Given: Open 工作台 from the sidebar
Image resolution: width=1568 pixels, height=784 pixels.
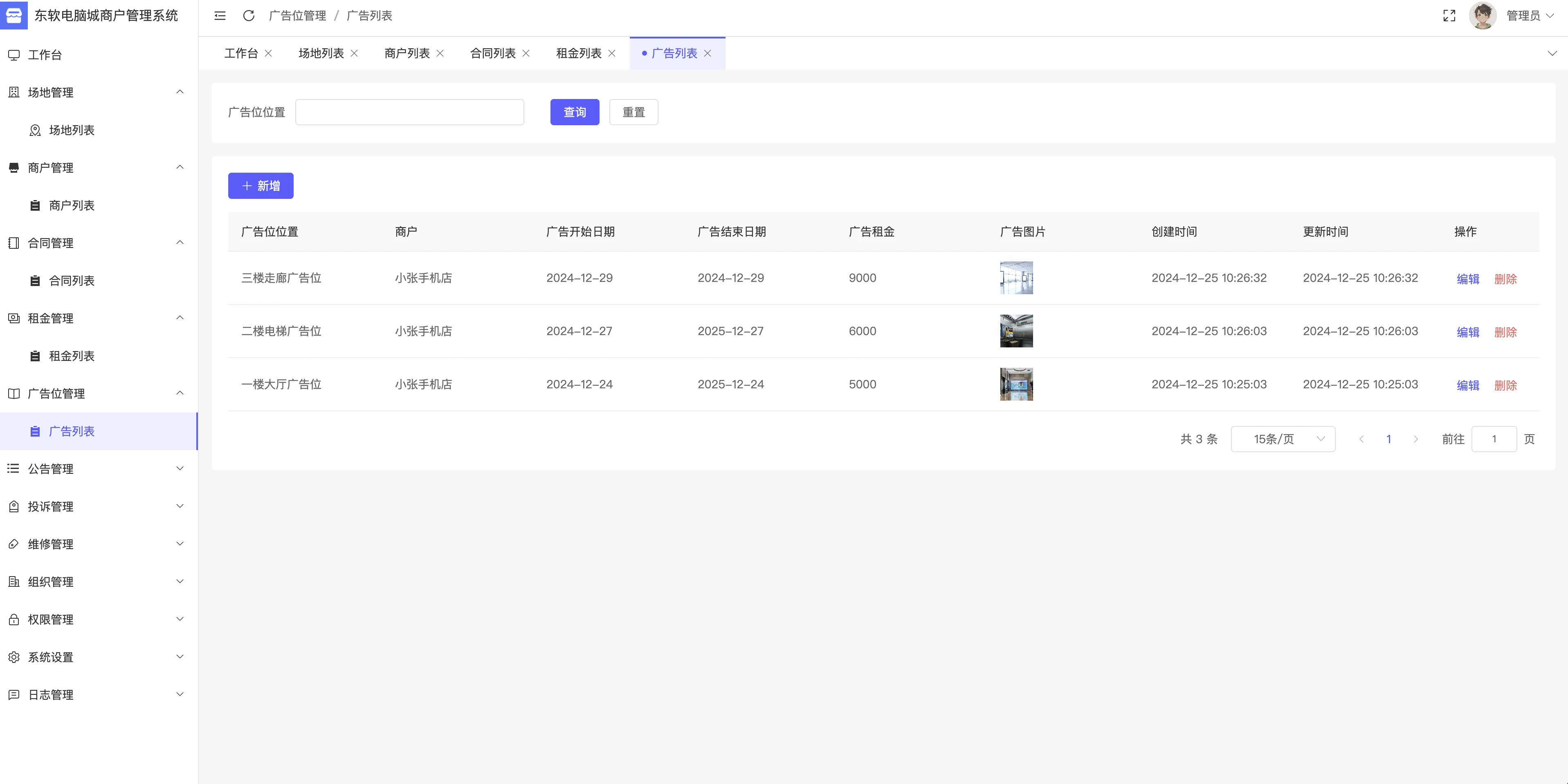Looking at the screenshot, I should point(45,55).
